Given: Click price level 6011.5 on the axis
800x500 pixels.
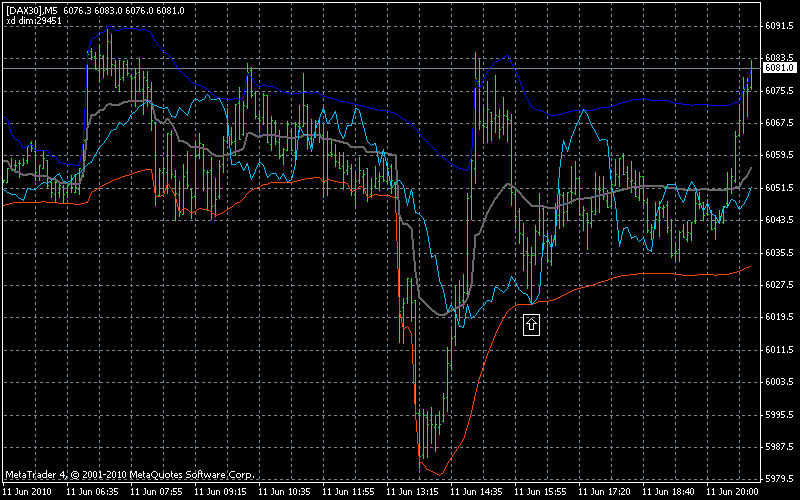Looking at the screenshot, I should coord(779,349).
